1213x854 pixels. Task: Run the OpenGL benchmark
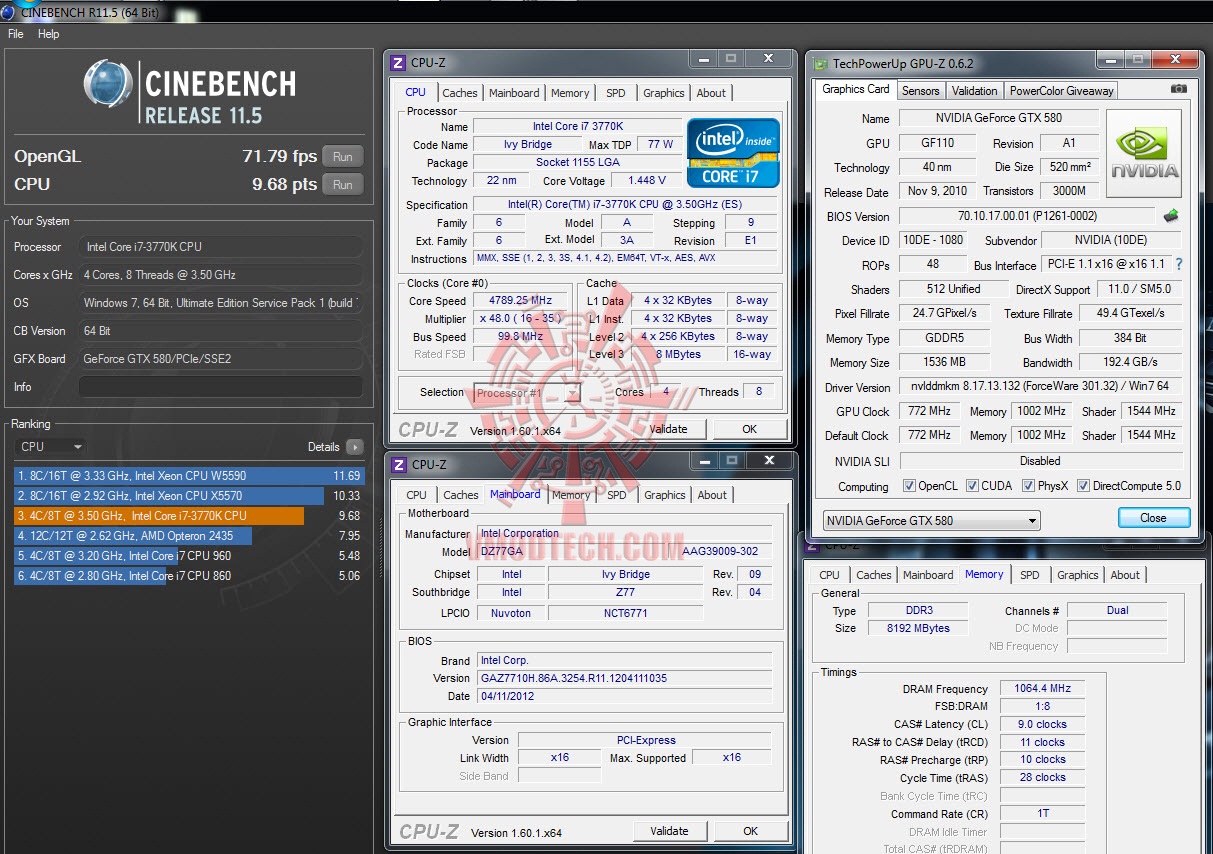click(343, 157)
